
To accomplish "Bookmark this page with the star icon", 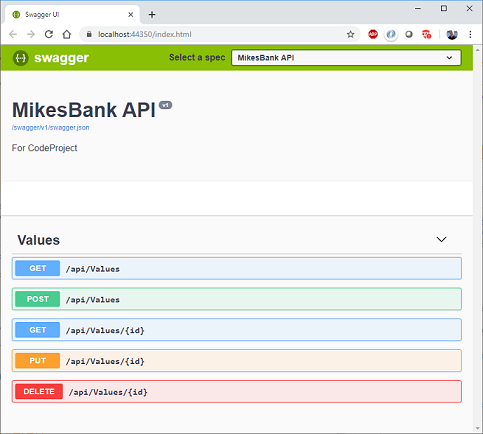I will tap(350, 34).
